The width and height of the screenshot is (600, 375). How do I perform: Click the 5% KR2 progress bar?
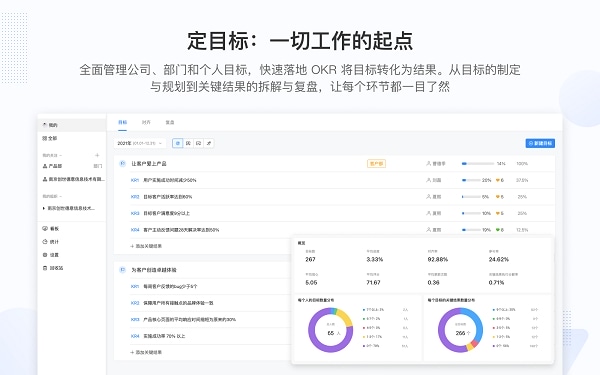point(471,197)
